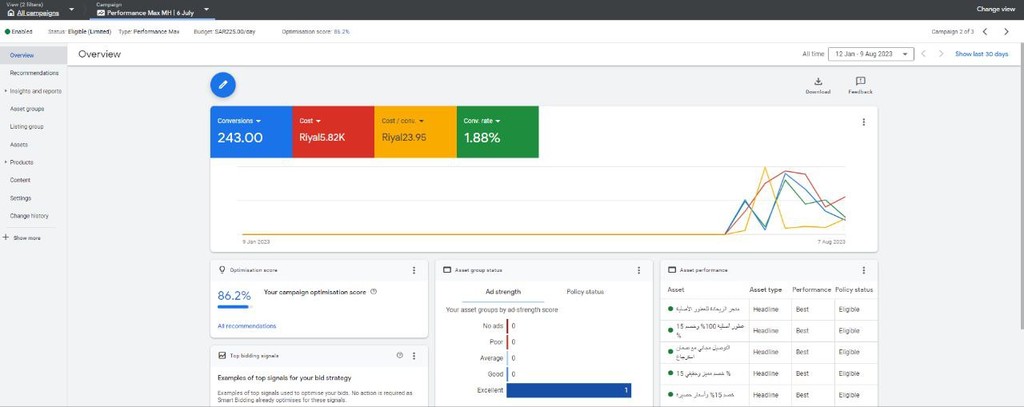Click the Download chart icon
The width and height of the screenshot is (1024, 407).
(x=817, y=82)
